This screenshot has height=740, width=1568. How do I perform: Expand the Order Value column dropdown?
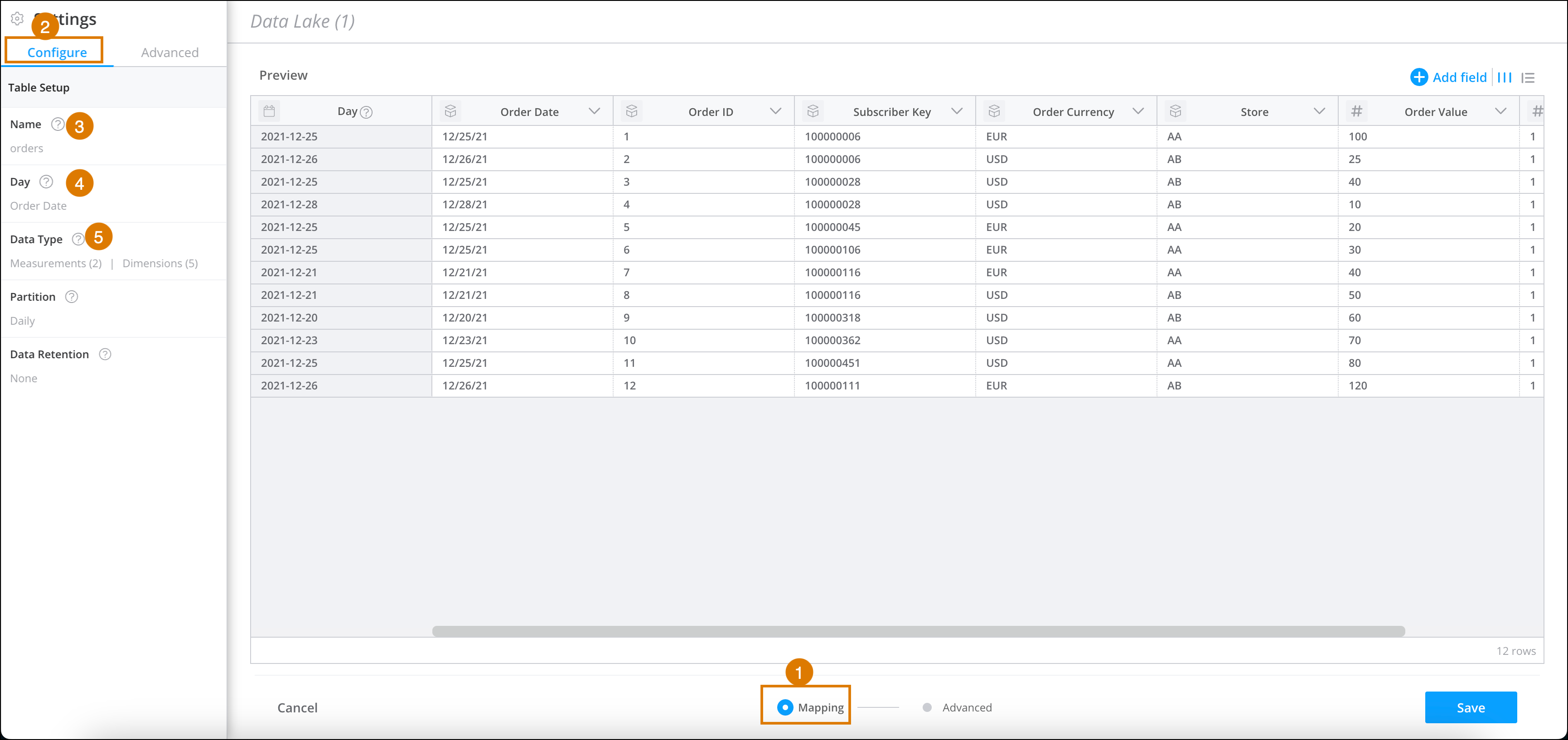[1501, 111]
